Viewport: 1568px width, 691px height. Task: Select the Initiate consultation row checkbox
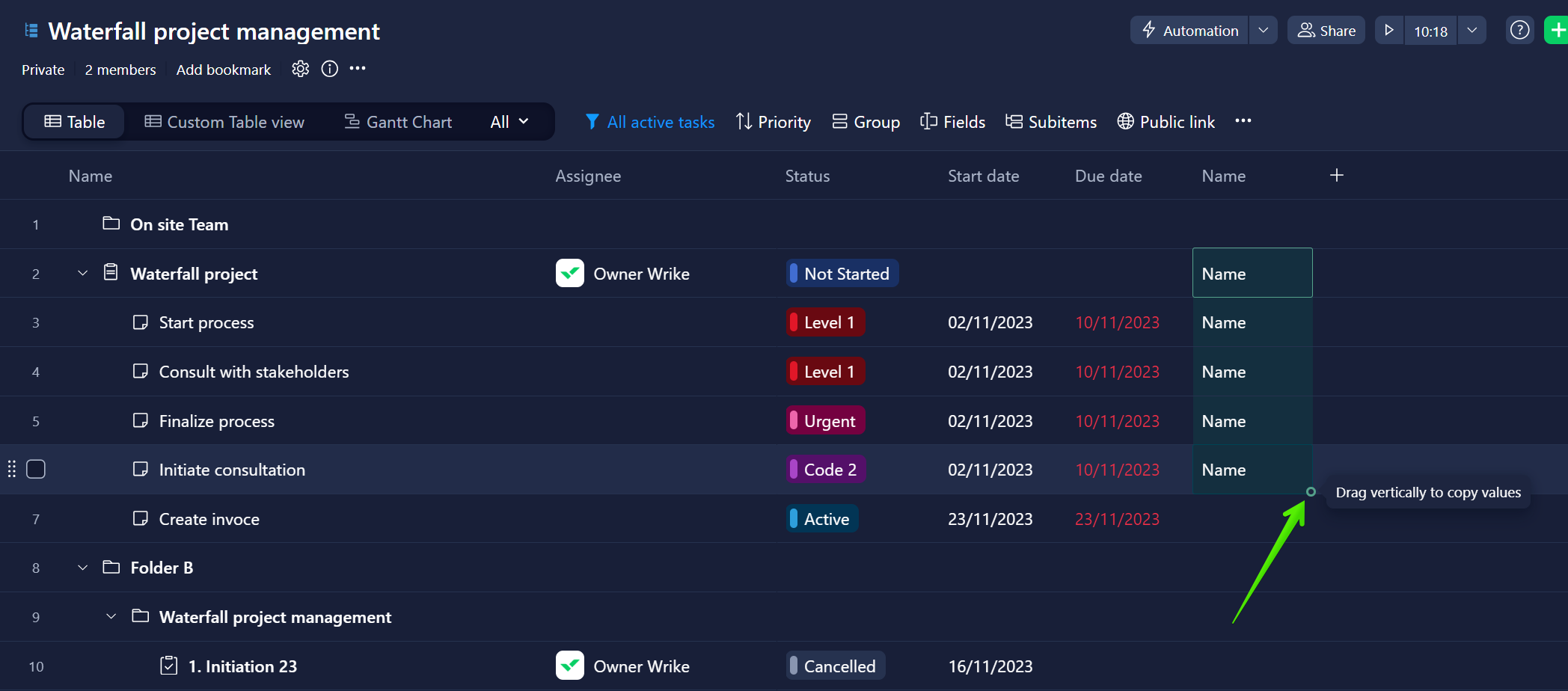click(x=36, y=470)
